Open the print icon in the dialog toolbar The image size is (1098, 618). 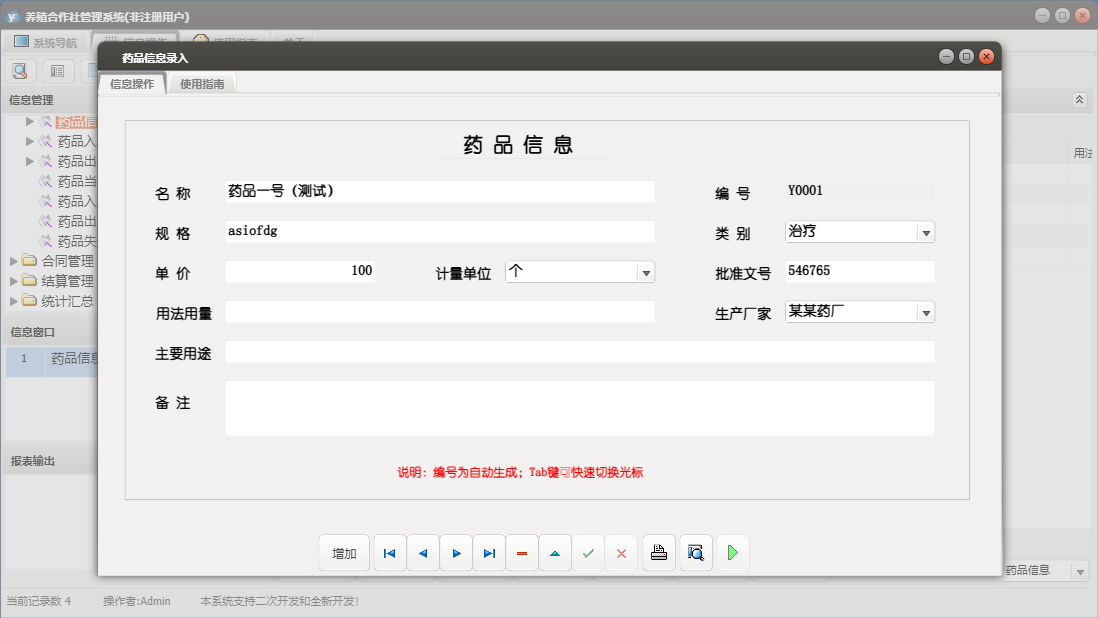pos(657,552)
